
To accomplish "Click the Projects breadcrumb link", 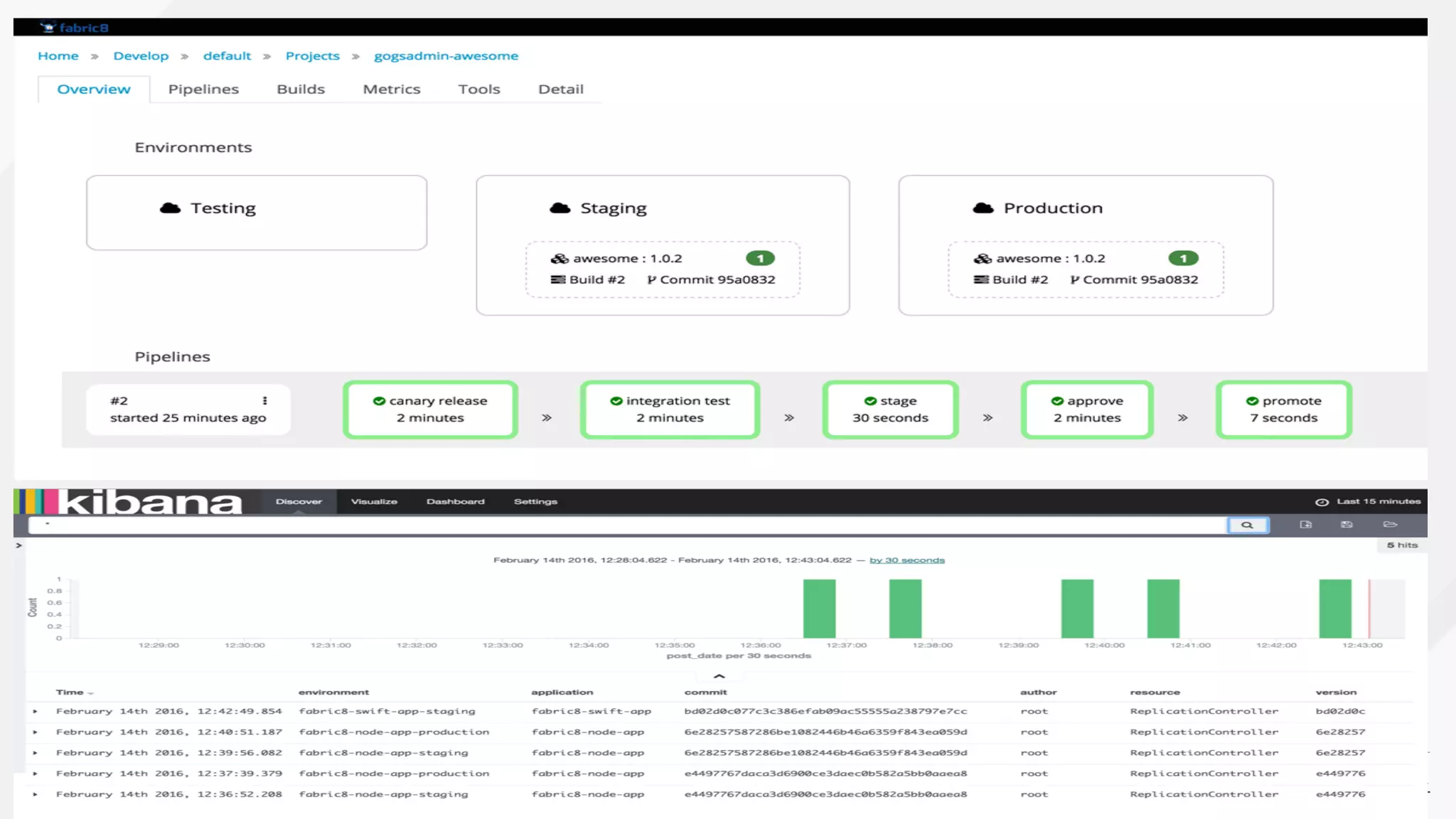I will coord(312,56).
